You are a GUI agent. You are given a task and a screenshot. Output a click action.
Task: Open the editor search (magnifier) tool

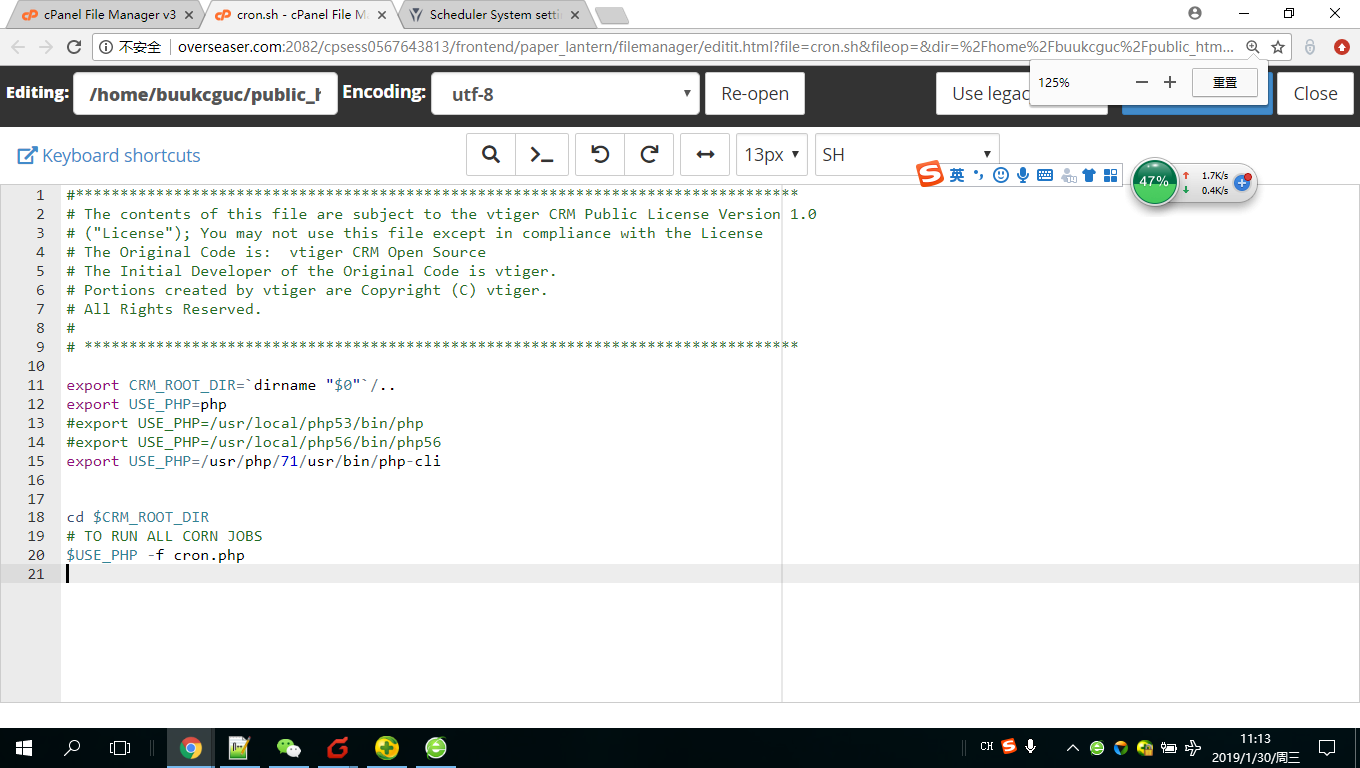[491, 155]
